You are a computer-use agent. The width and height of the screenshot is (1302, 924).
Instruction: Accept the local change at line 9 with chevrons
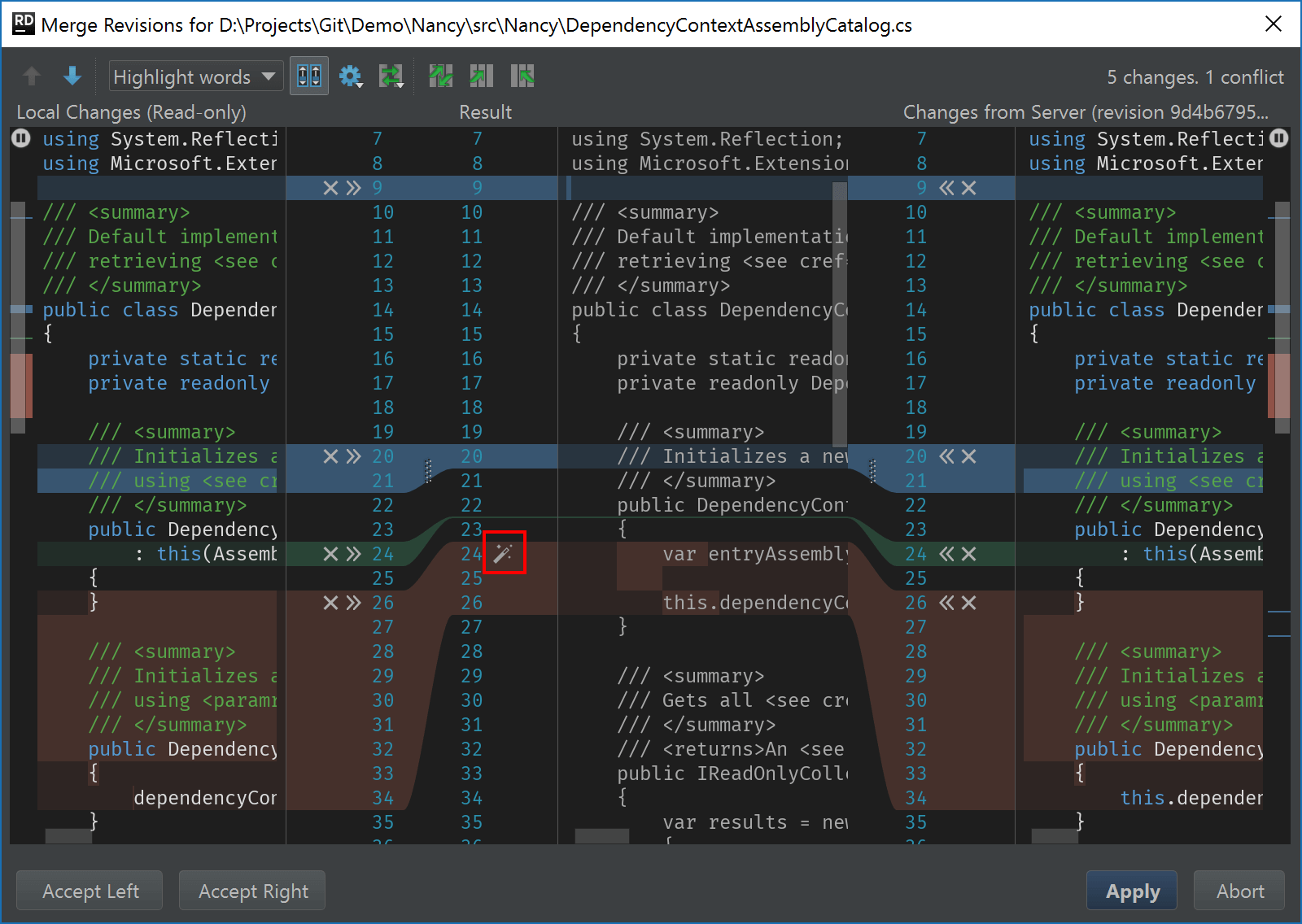click(x=352, y=188)
